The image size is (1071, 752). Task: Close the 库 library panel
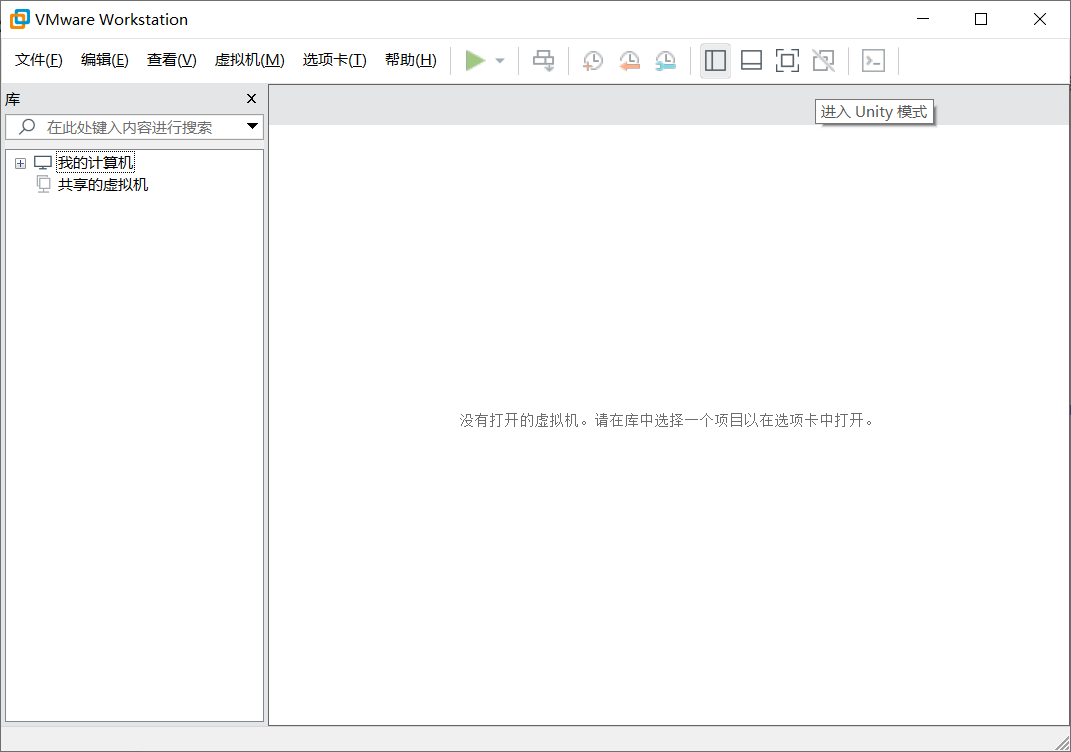[x=251, y=99]
